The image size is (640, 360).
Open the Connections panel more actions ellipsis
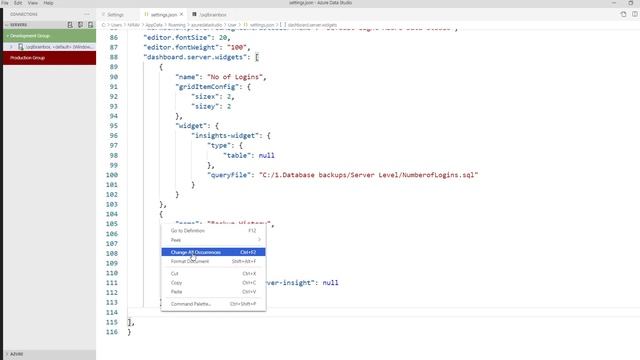pyautogui.click(x=87, y=14)
